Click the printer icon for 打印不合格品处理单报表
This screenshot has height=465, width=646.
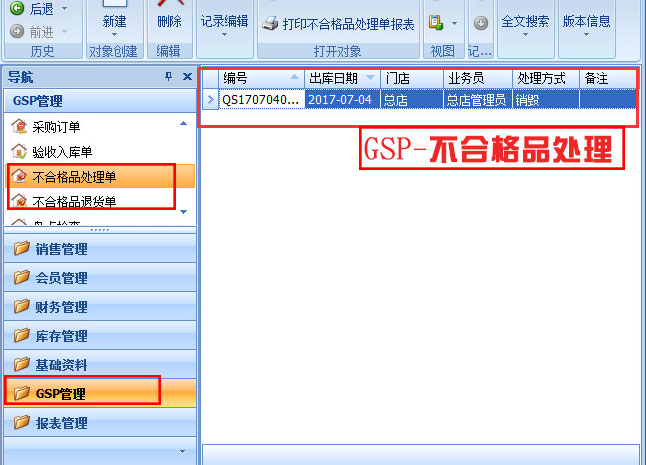[269, 23]
